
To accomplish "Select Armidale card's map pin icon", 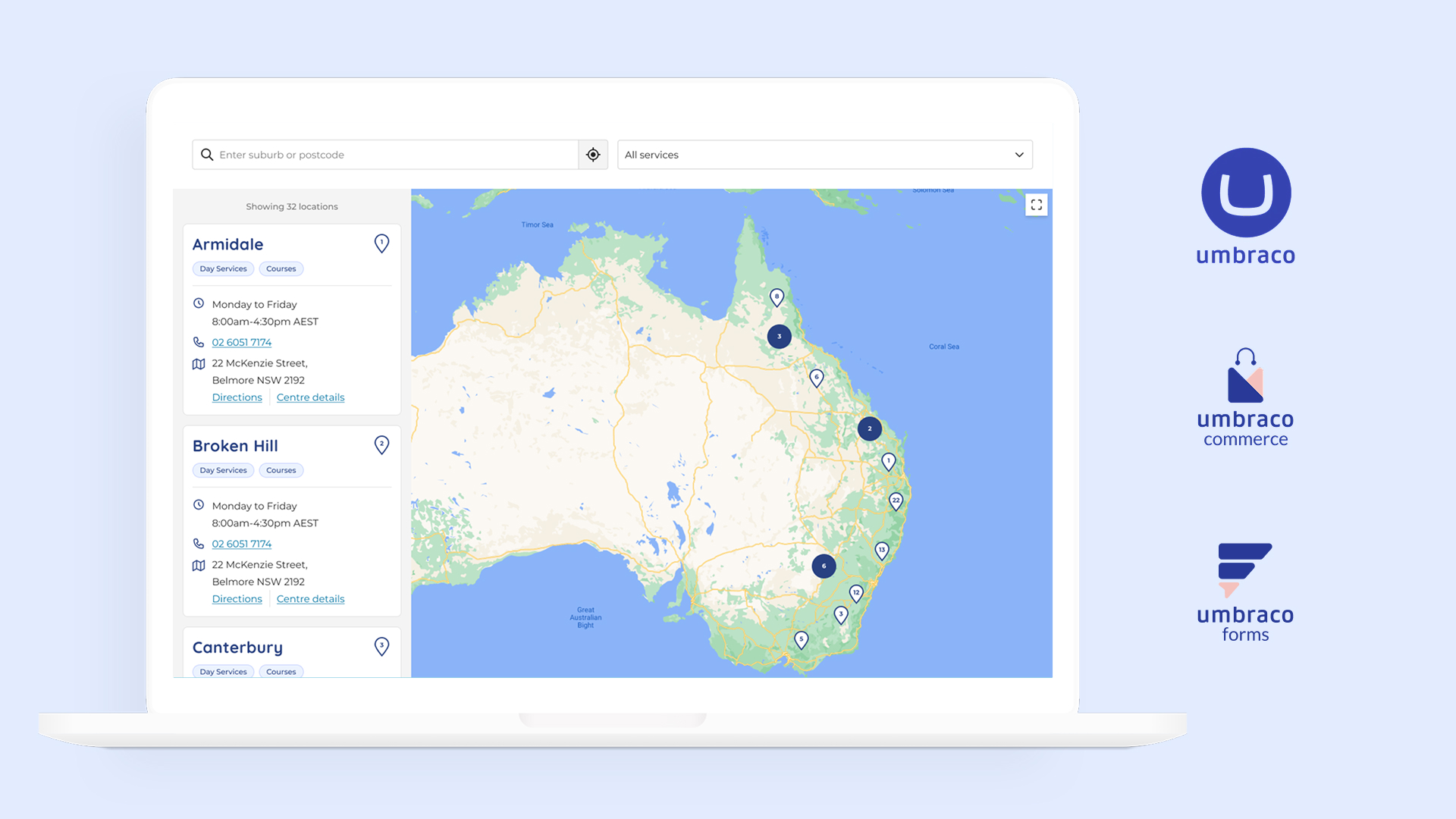I will pos(381,243).
